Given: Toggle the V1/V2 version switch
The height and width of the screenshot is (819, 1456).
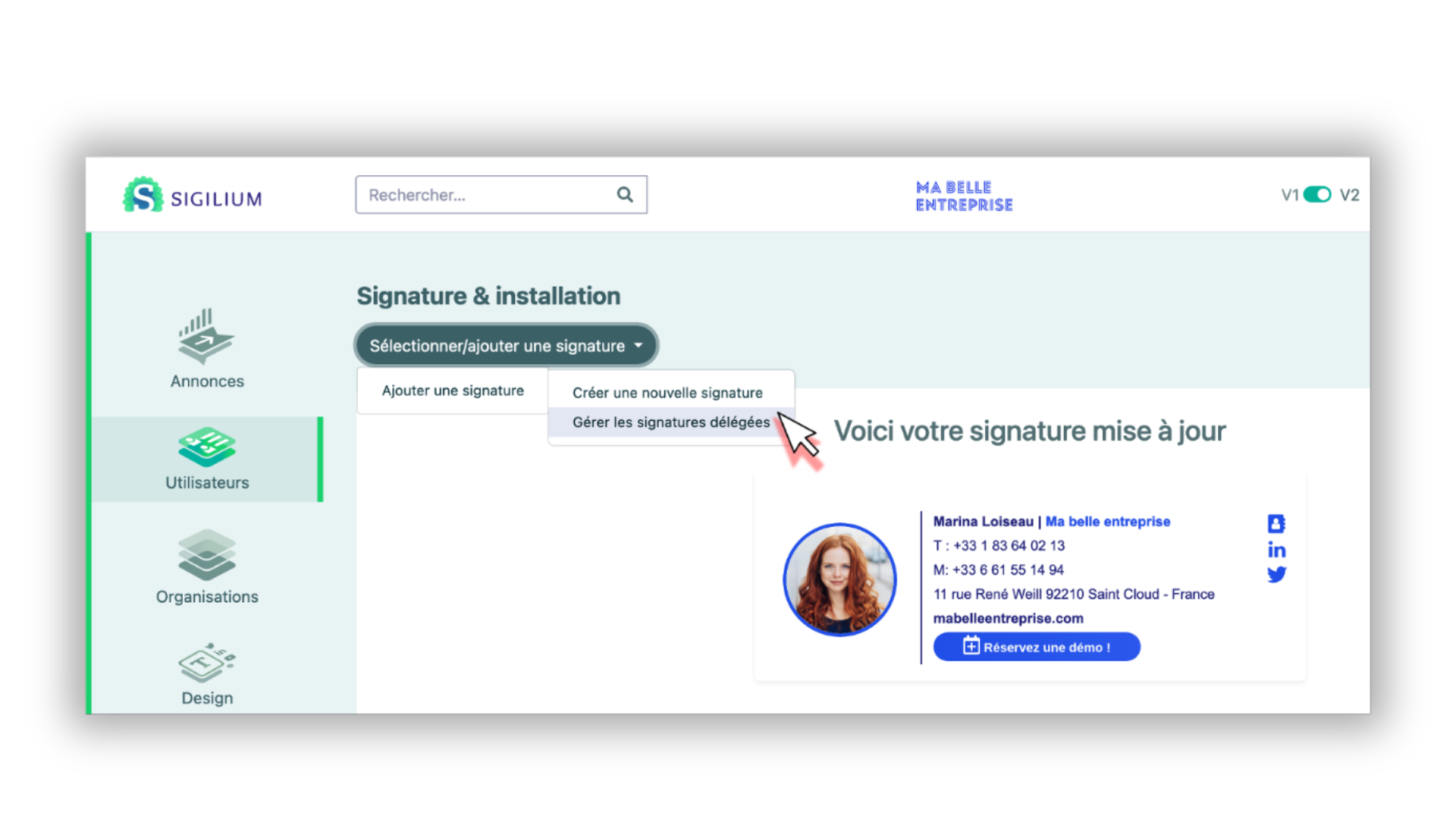Looking at the screenshot, I should [1317, 195].
